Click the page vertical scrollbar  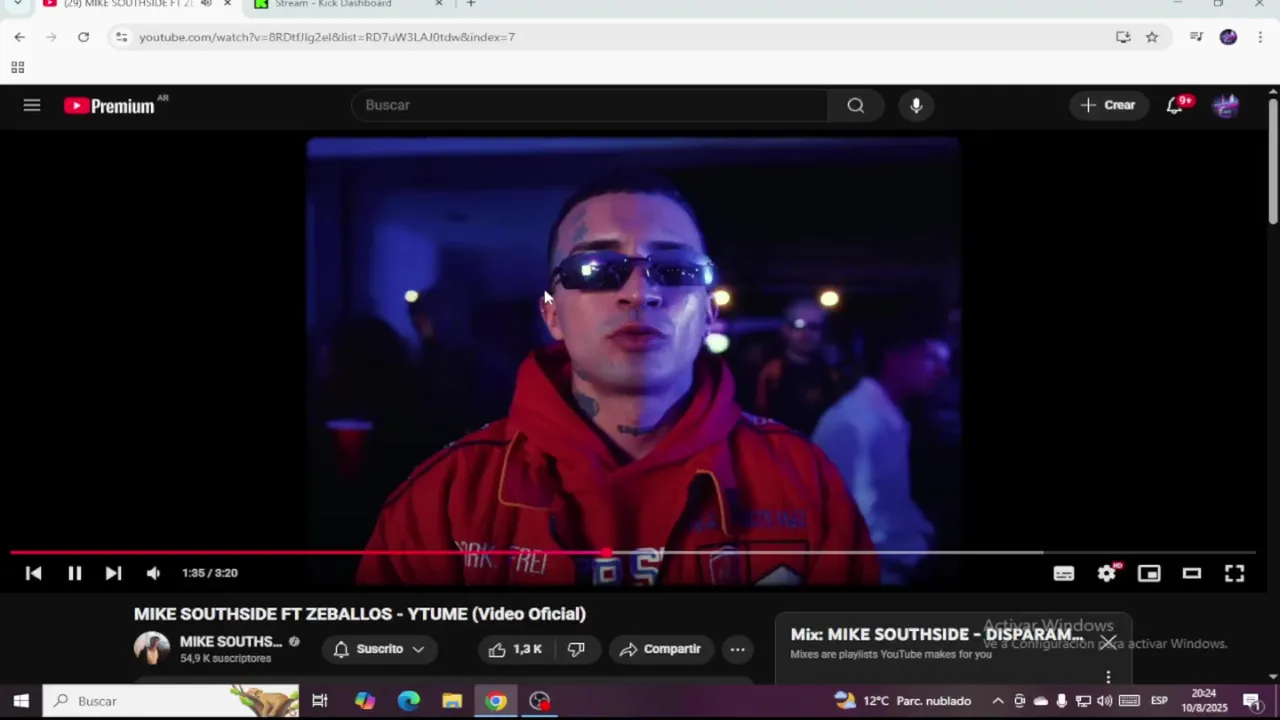click(1273, 160)
